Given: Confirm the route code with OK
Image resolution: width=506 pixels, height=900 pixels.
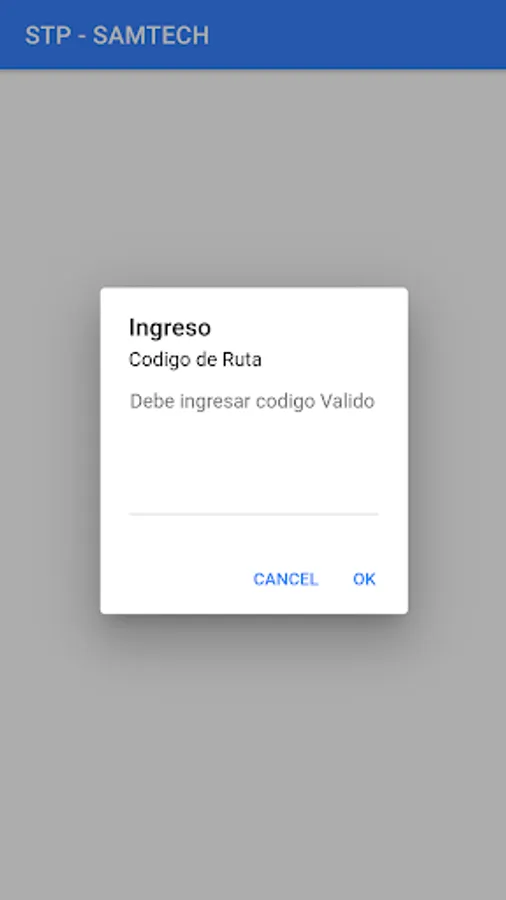Looking at the screenshot, I should [364, 579].
